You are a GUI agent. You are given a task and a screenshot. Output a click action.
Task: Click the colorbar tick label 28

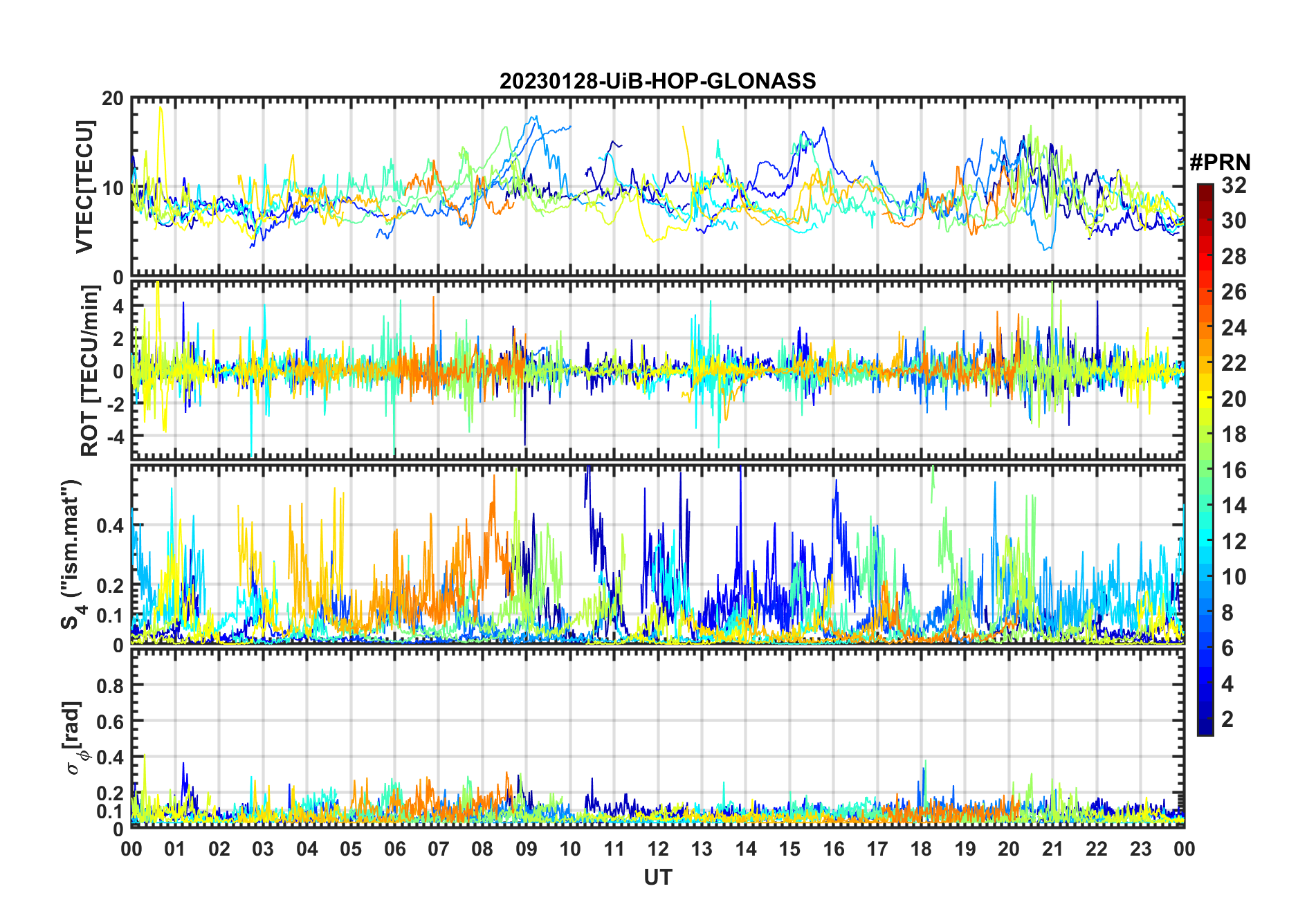pyautogui.click(x=1234, y=257)
